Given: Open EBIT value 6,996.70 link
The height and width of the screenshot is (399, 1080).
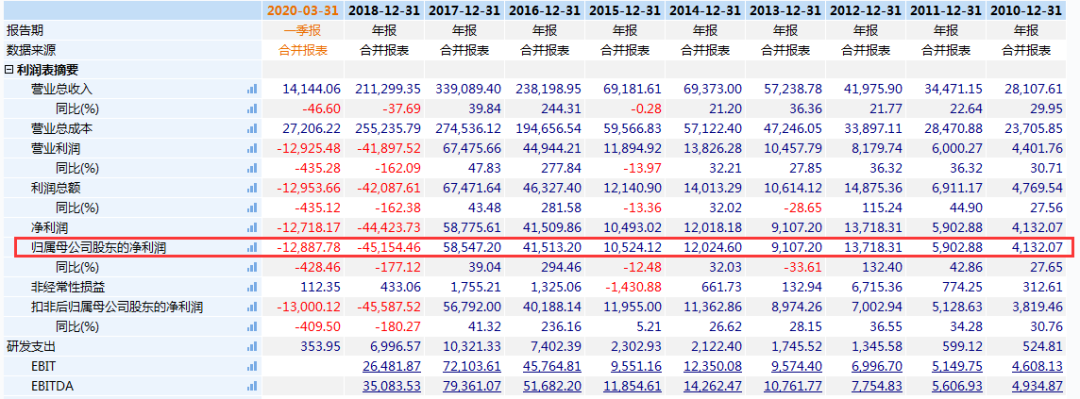Looking at the screenshot, I should [877, 367].
